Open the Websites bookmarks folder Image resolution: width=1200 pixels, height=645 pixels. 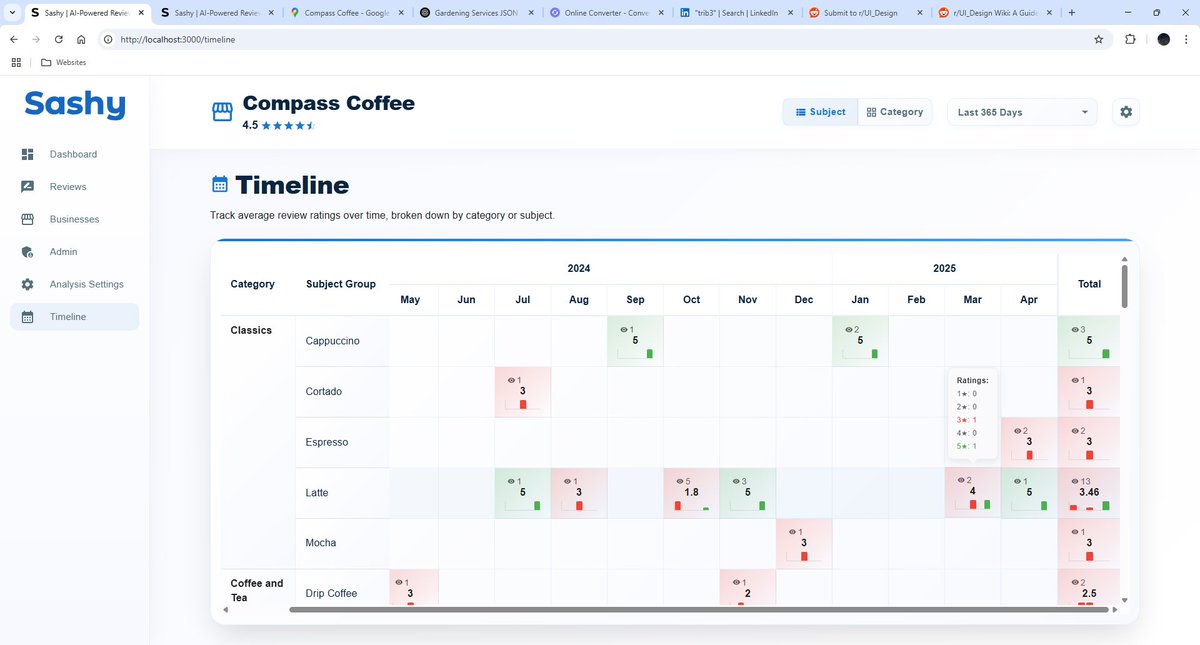click(x=64, y=62)
